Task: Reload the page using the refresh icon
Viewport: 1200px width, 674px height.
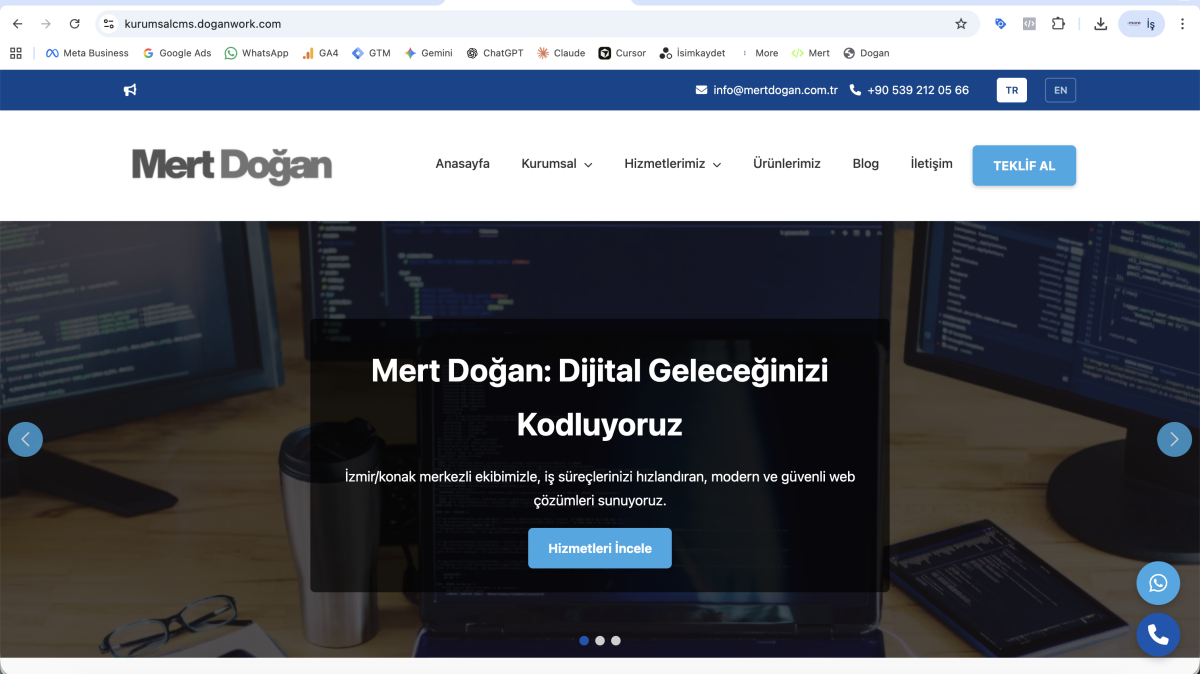Action: tap(74, 23)
